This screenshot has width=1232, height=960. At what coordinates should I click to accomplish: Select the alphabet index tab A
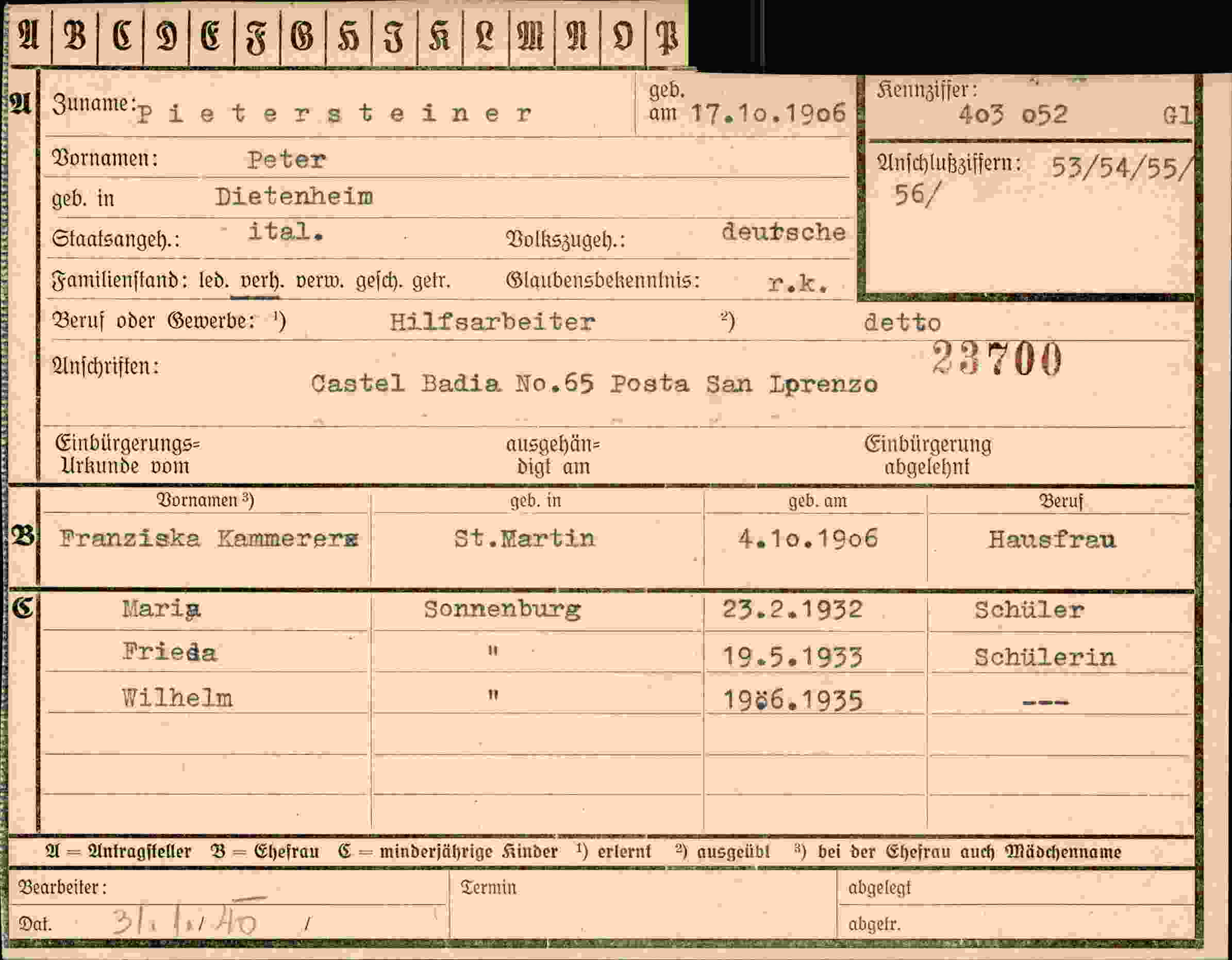29,37
